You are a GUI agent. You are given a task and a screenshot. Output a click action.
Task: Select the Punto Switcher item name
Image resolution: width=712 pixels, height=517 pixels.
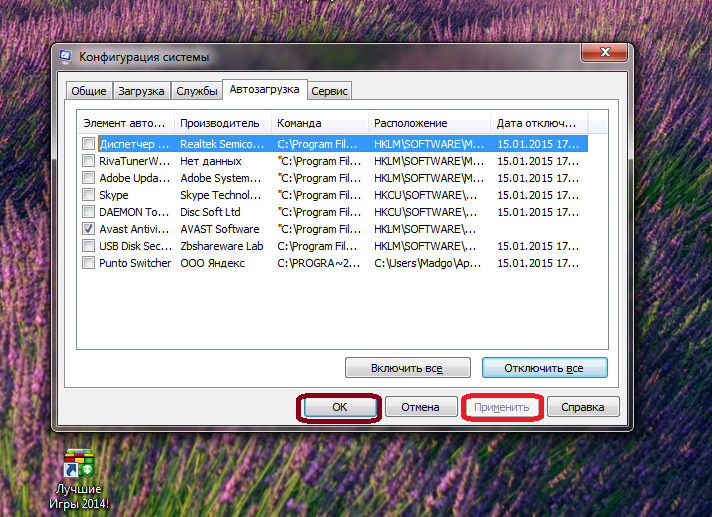135,263
